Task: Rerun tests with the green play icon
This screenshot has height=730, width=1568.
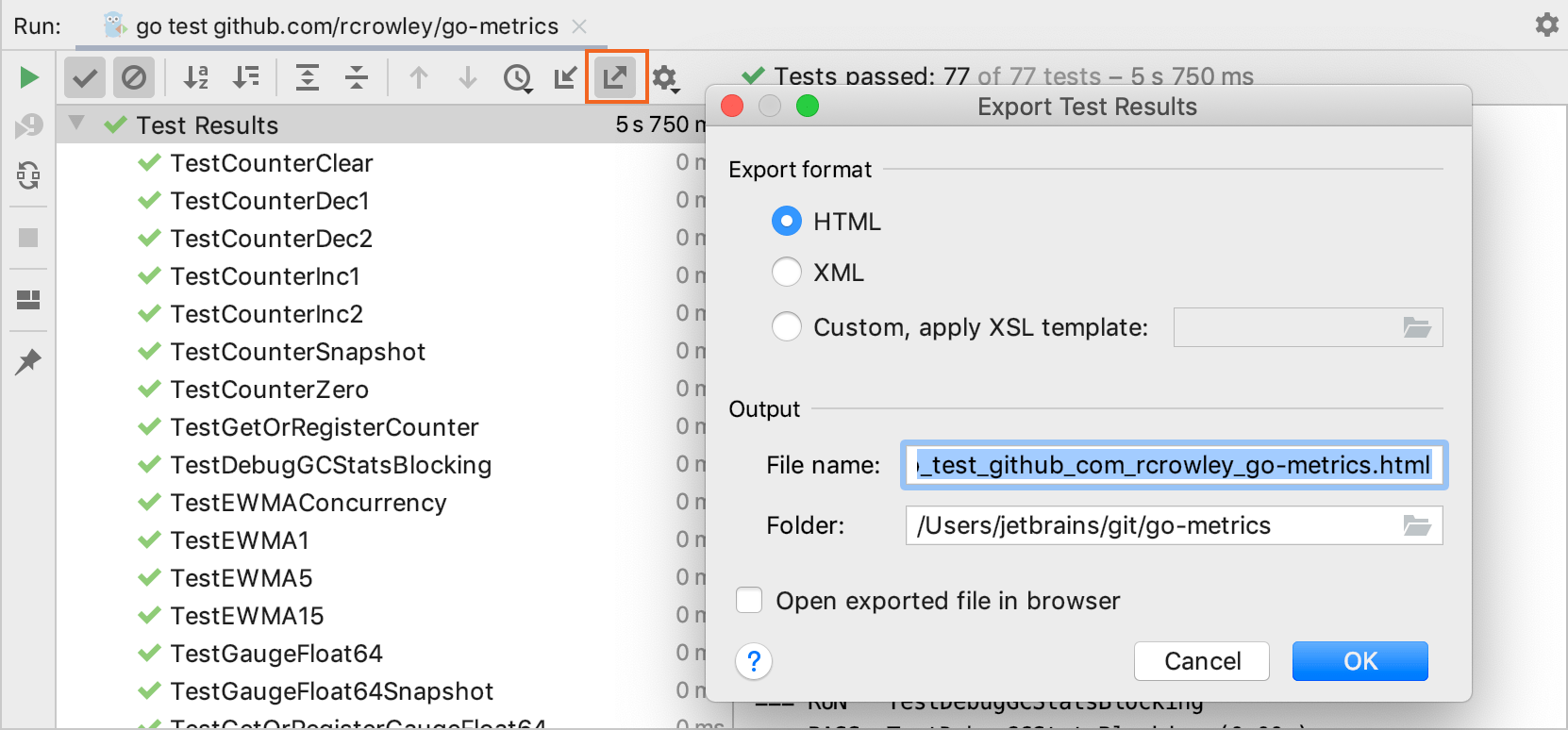Action: (x=29, y=77)
